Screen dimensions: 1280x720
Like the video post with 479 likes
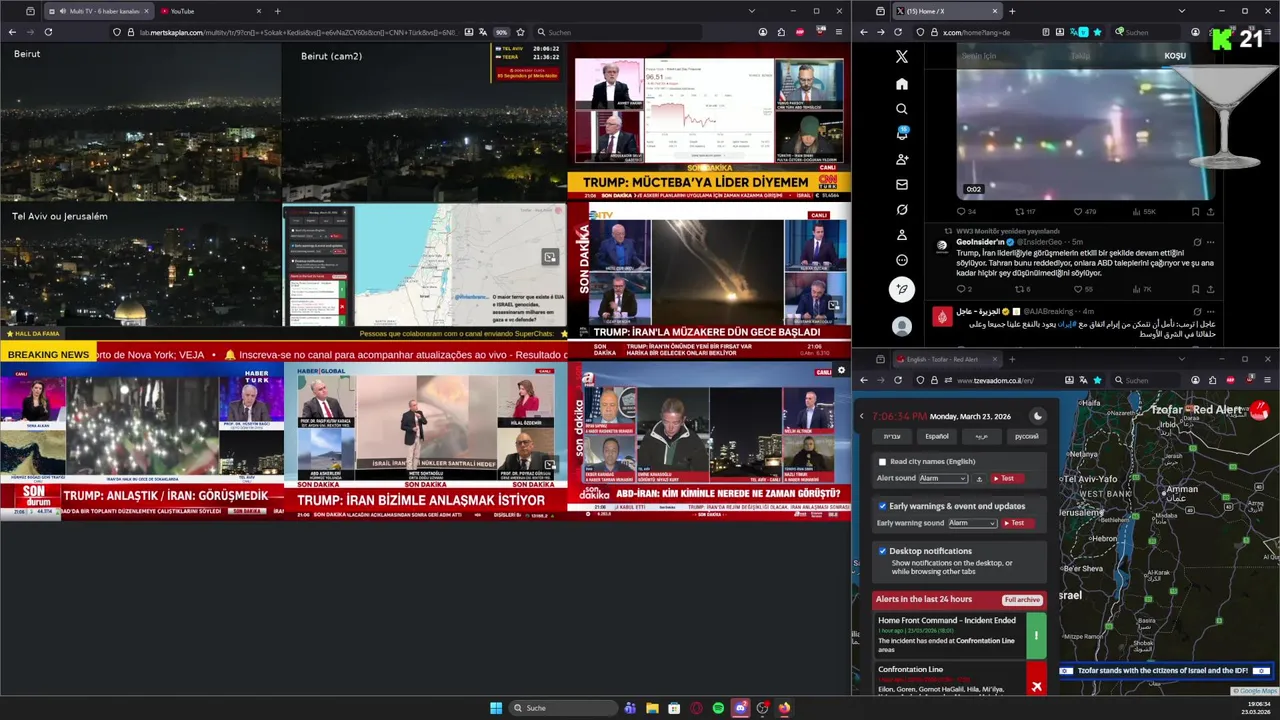[1078, 212]
